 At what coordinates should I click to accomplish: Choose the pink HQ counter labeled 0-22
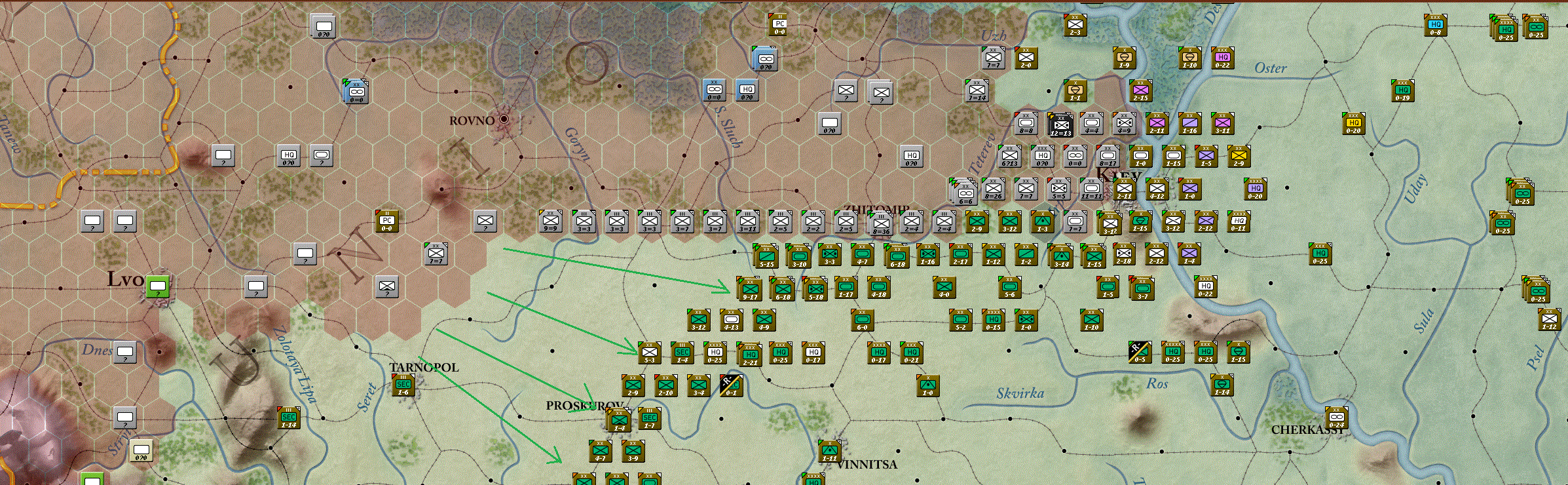1222,58
